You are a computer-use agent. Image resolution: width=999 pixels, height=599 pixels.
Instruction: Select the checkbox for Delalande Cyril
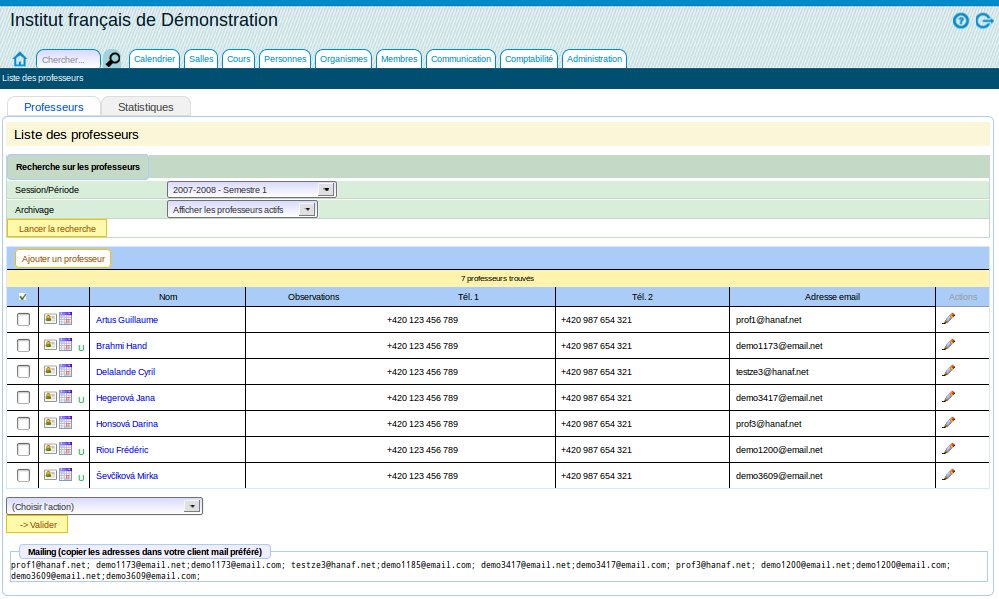click(x=24, y=372)
